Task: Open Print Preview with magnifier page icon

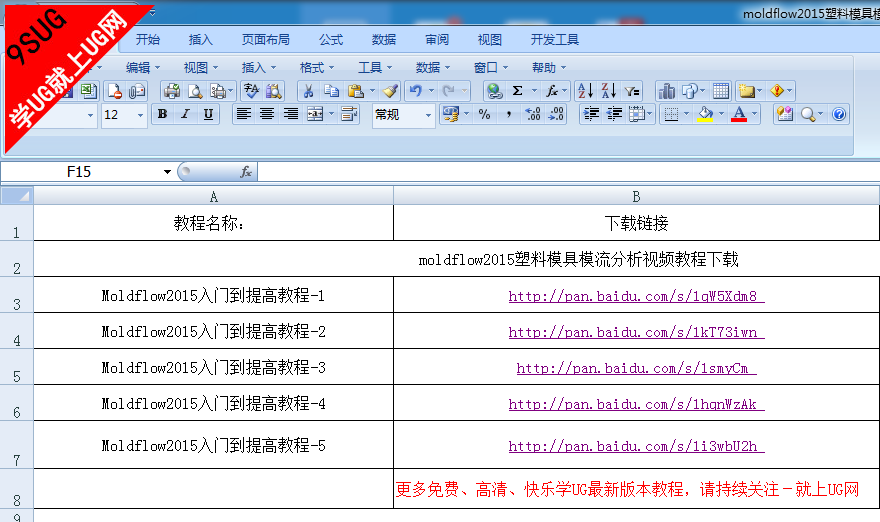Action: [195, 91]
